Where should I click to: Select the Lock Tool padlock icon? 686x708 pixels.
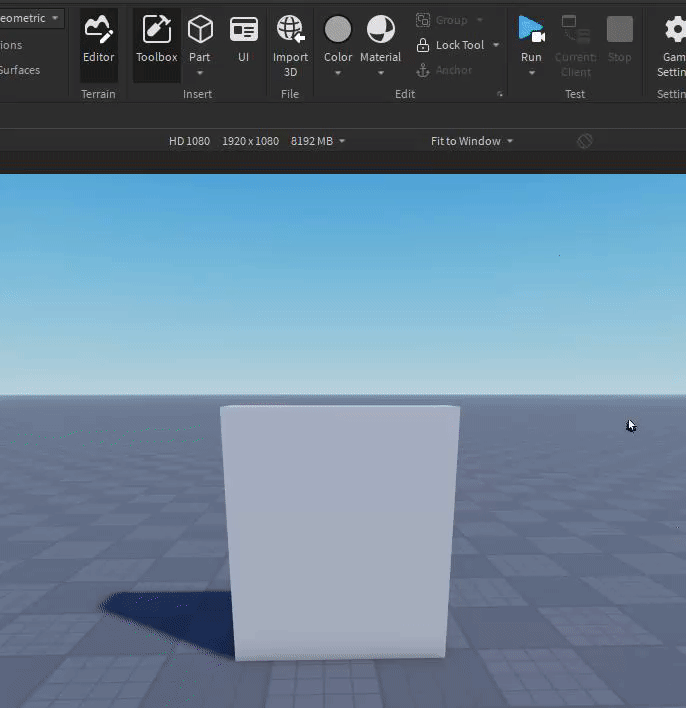coord(423,45)
